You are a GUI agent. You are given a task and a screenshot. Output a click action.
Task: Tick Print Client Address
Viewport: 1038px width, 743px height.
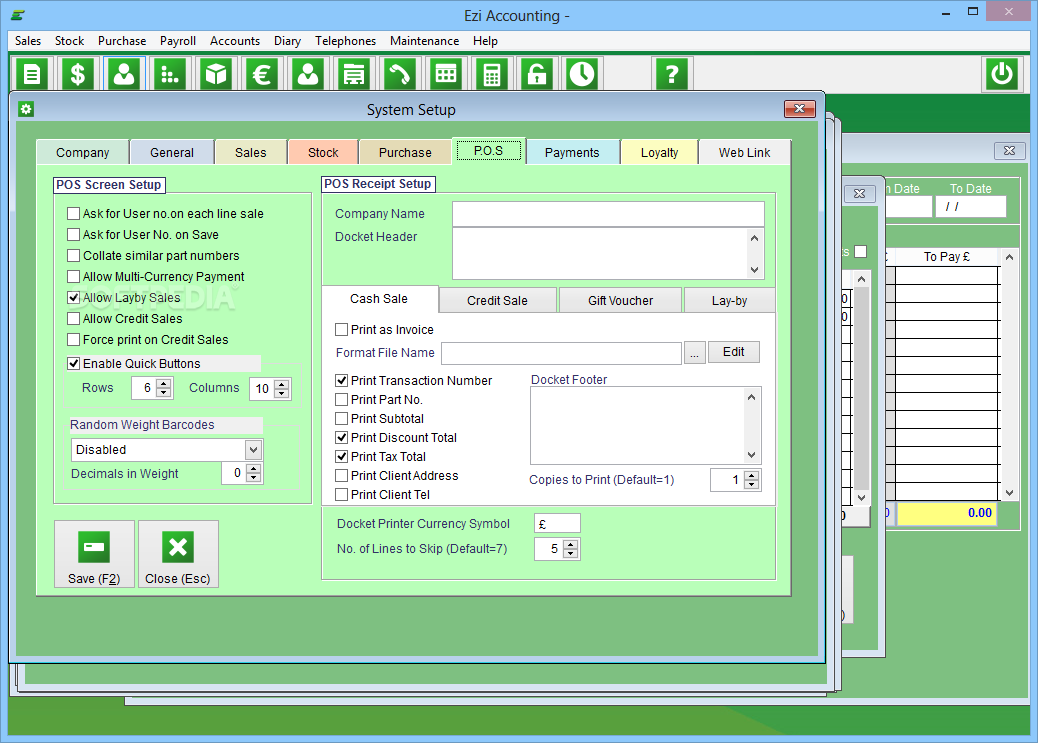342,476
